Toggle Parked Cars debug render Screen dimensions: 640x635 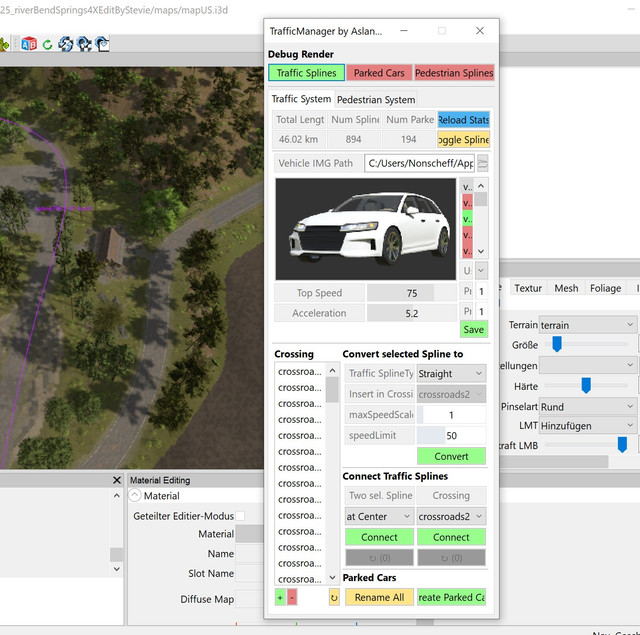tap(379, 73)
